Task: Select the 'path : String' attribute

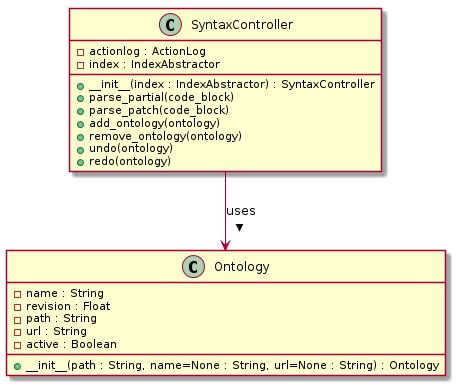Action: (61, 319)
